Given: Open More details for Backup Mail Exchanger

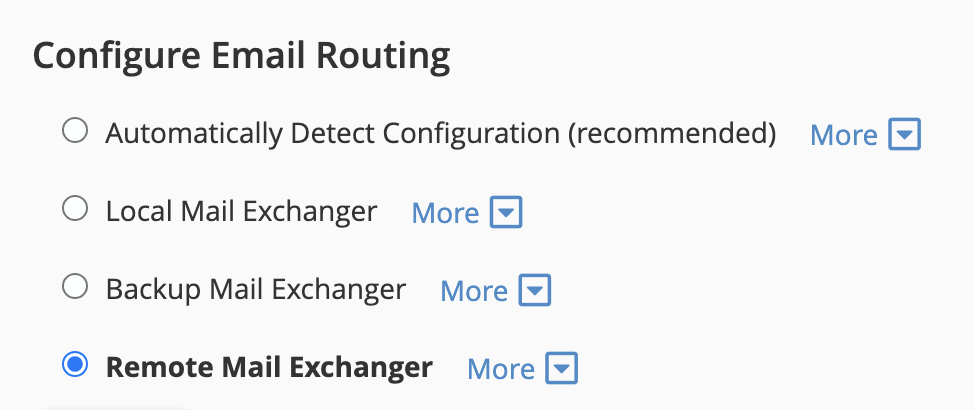Looking at the screenshot, I should 474,291.
